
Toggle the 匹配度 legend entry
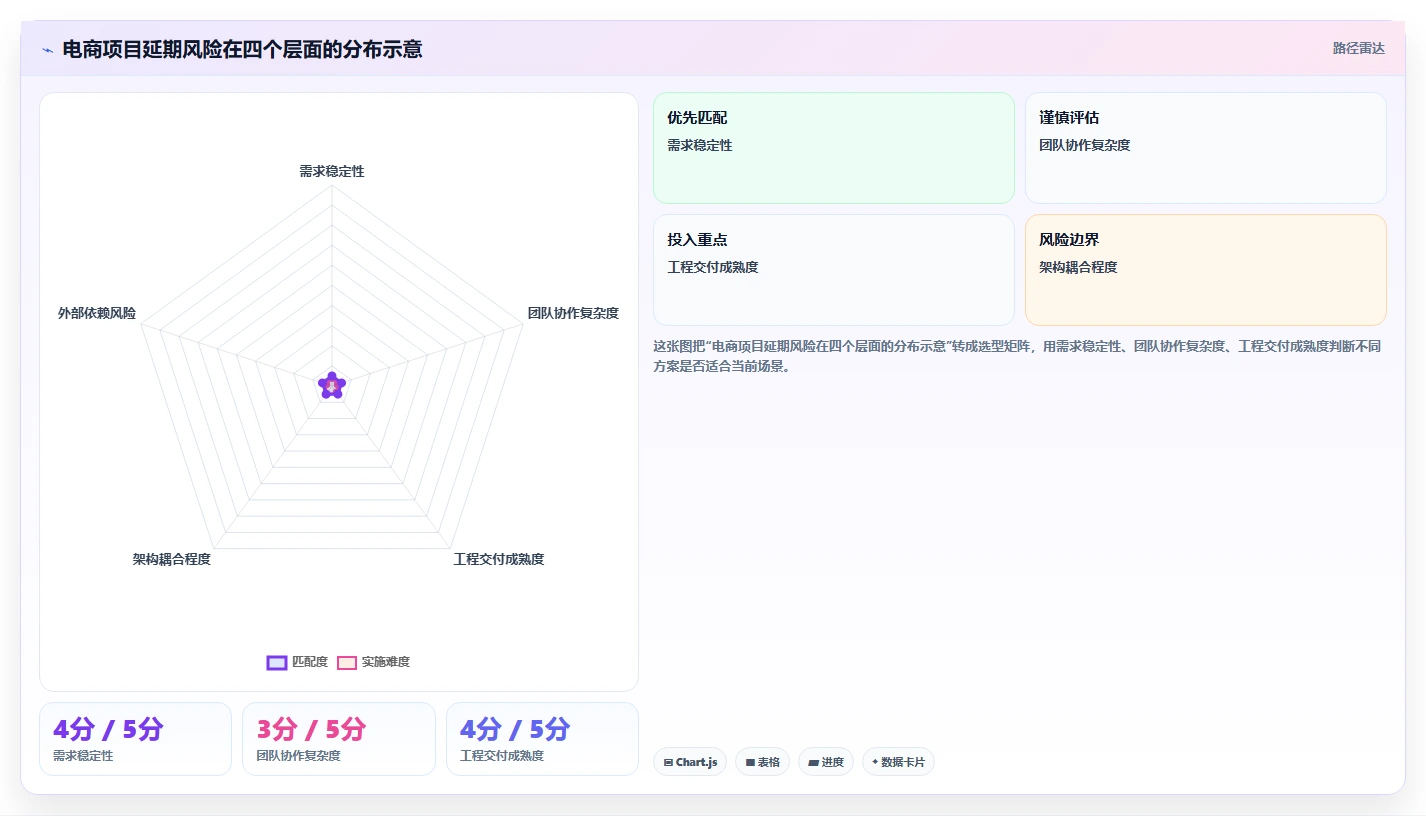[297, 662]
